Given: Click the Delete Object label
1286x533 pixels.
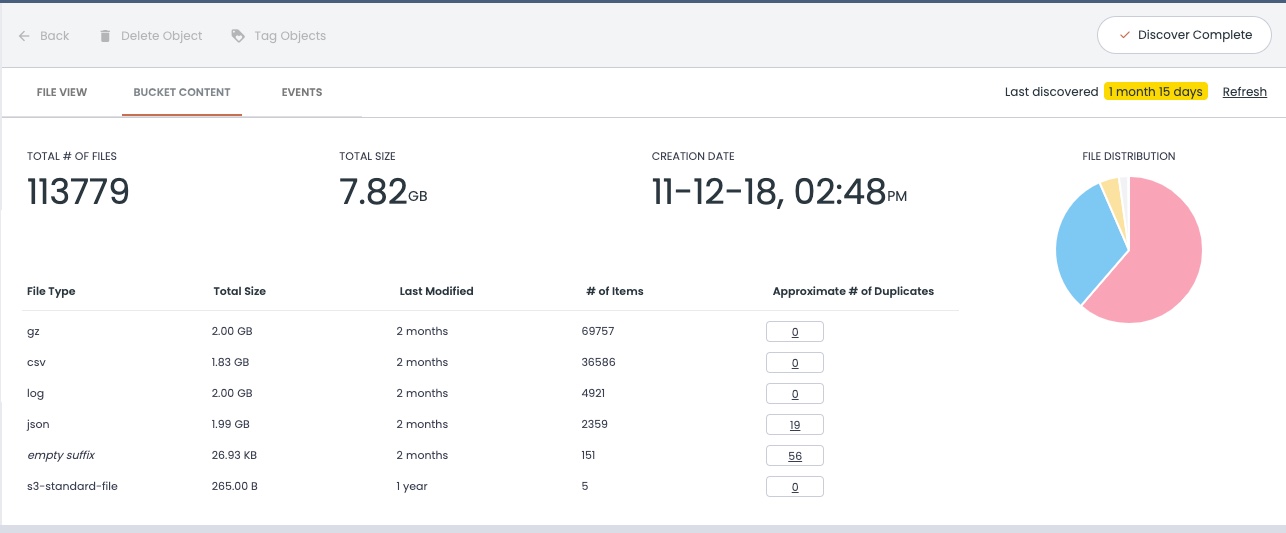Looking at the screenshot, I should pyautogui.click(x=162, y=36).
